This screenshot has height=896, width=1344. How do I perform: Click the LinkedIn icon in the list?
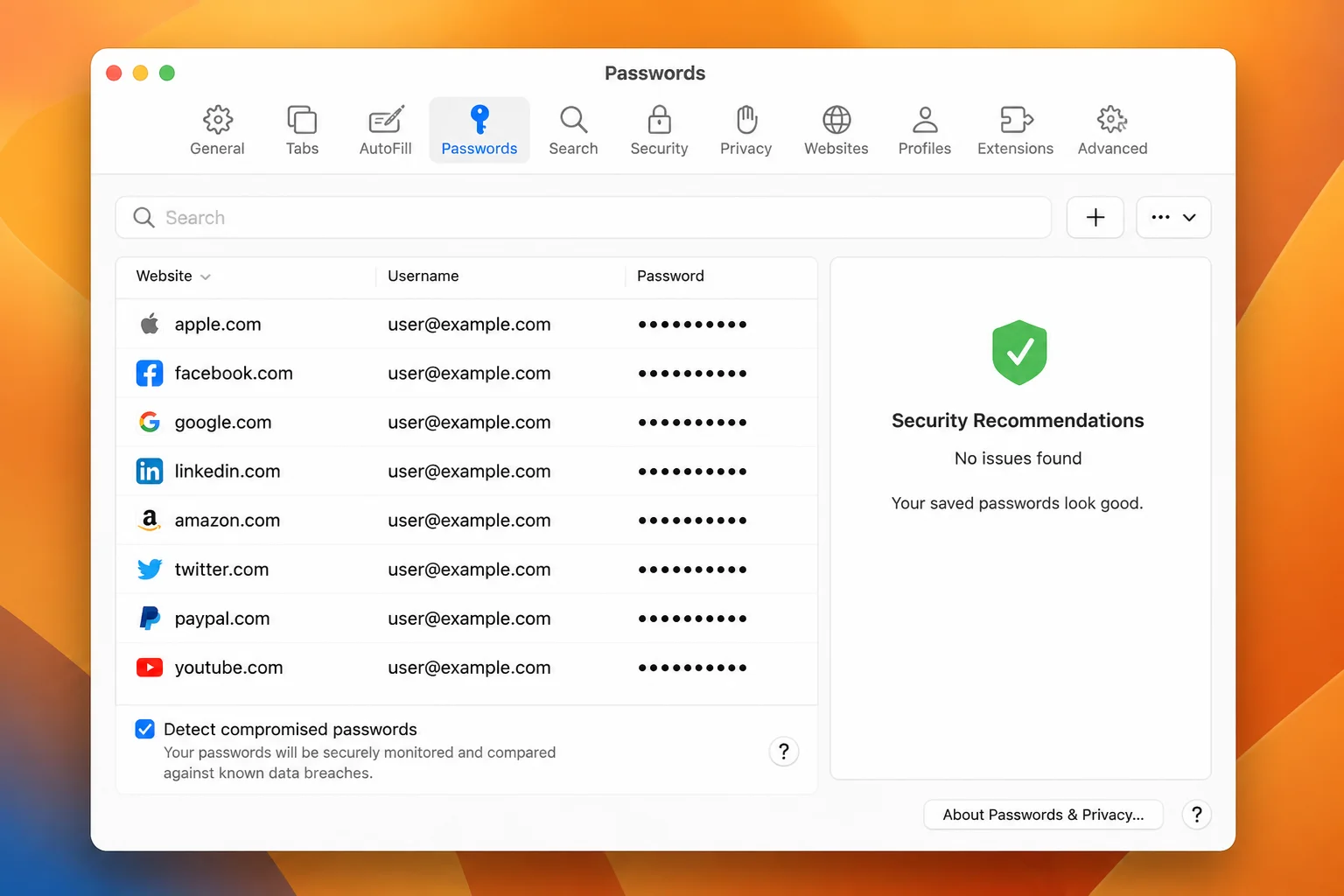pyautogui.click(x=150, y=472)
